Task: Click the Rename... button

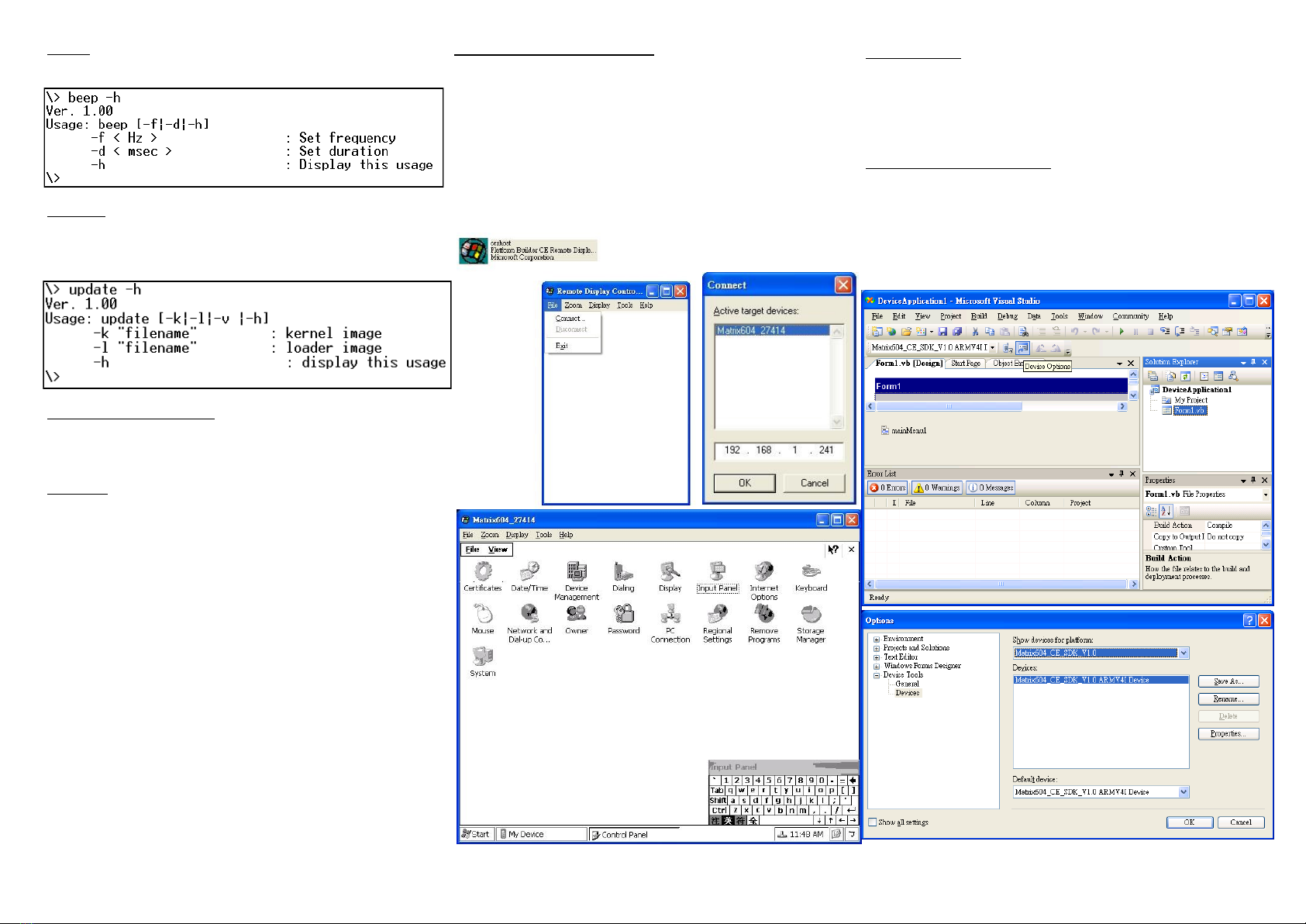Action: (x=1228, y=699)
